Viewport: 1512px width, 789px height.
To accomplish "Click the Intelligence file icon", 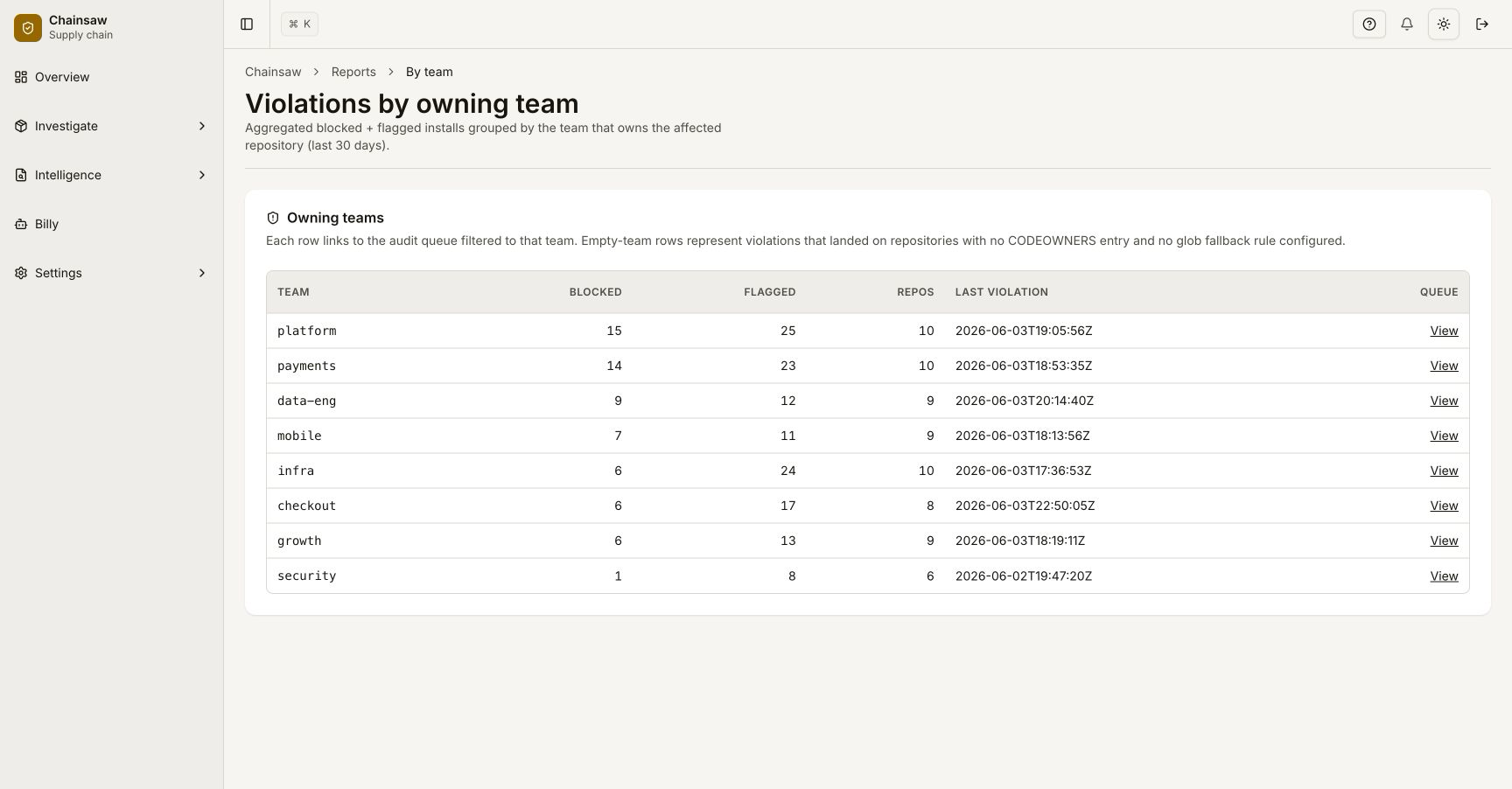I will click(21, 175).
